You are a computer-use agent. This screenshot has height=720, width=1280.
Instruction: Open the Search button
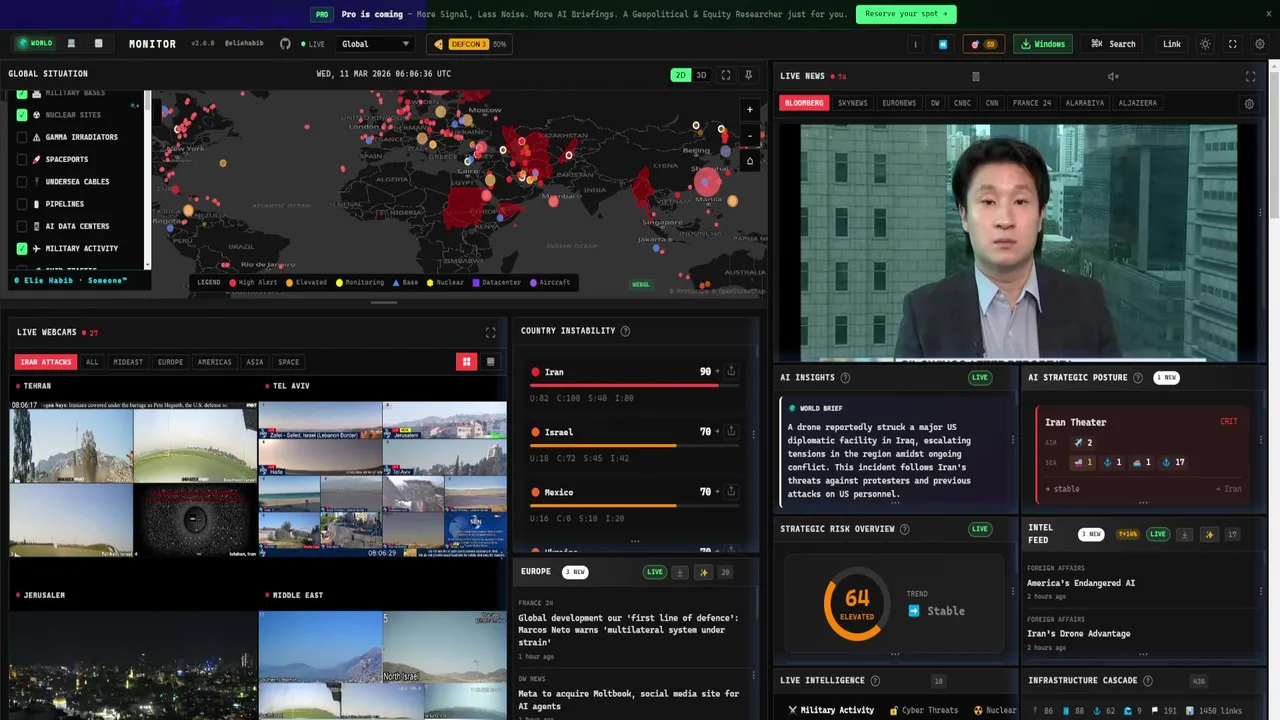coord(1113,44)
